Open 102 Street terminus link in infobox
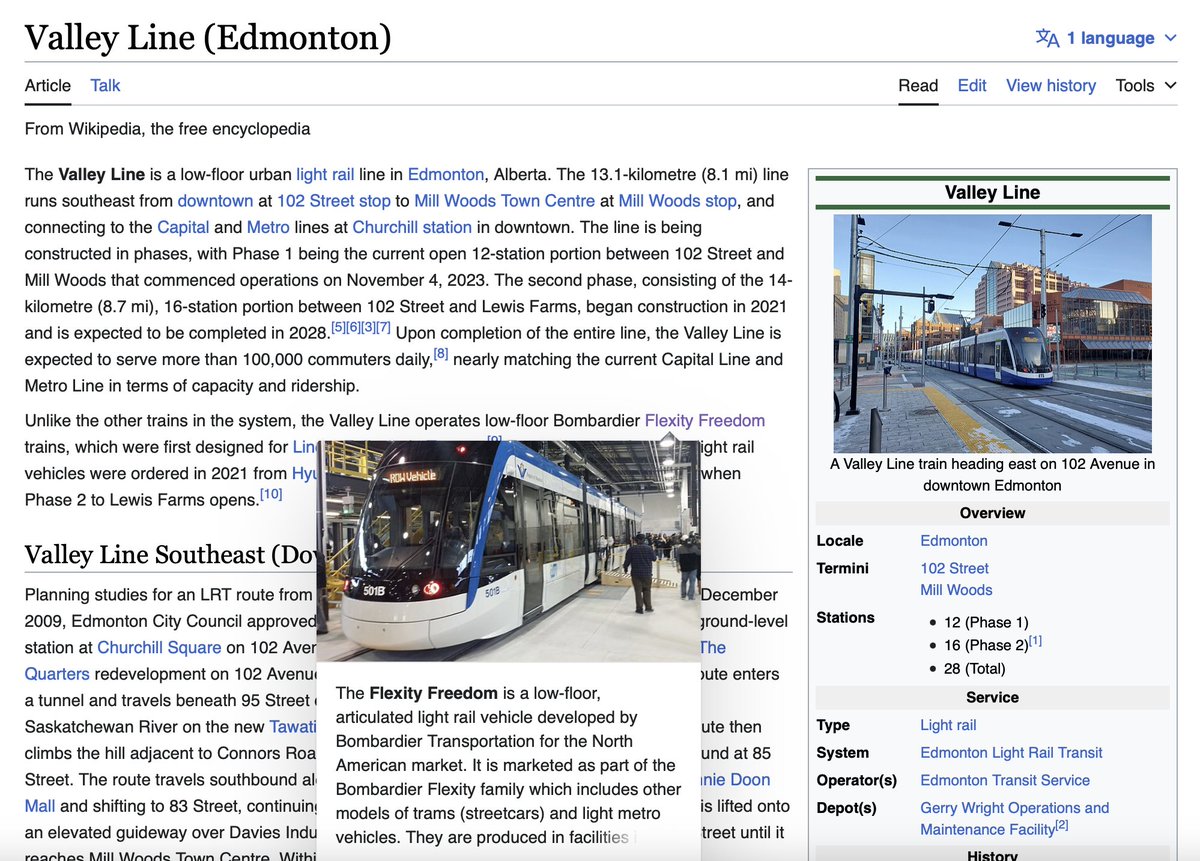The width and height of the screenshot is (1200, 861). [x=955, y=568]
